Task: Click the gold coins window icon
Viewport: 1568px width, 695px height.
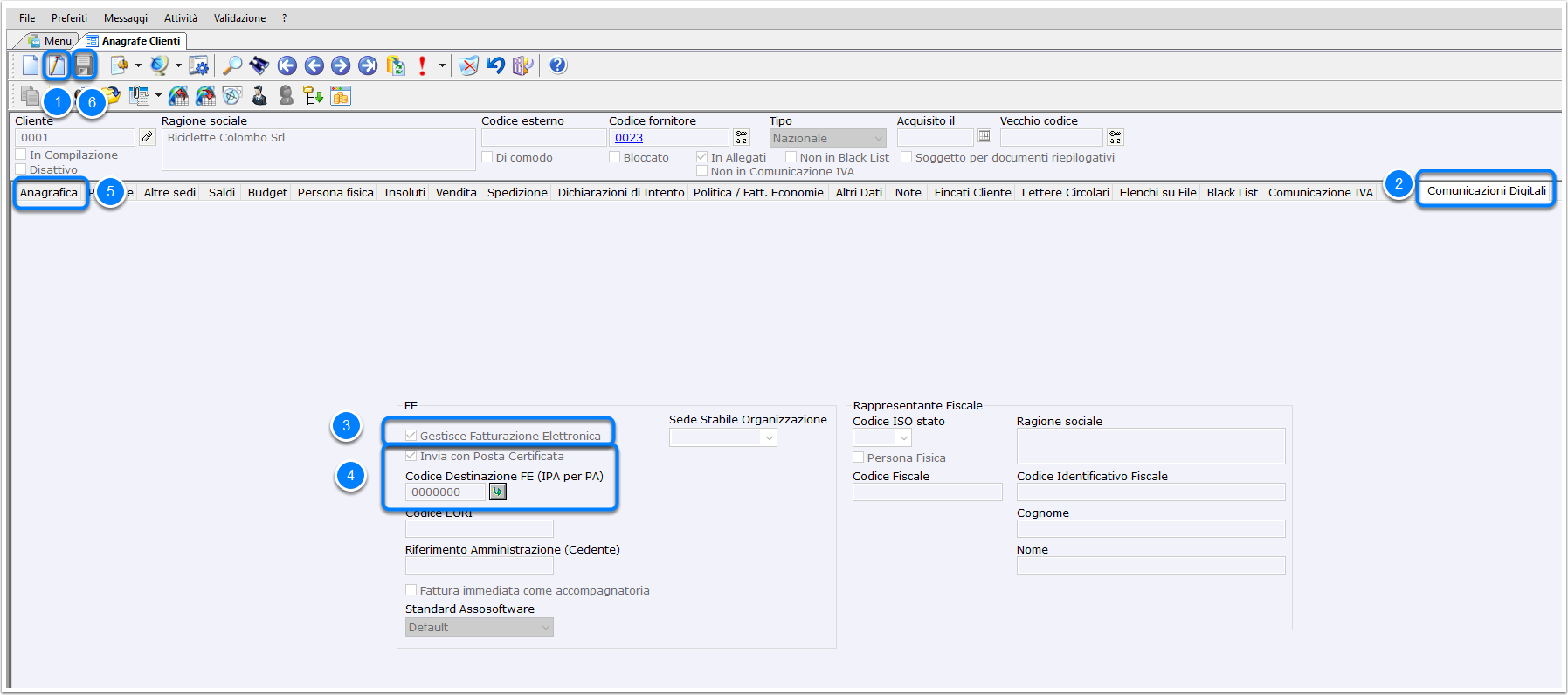Action: [341, 95]
